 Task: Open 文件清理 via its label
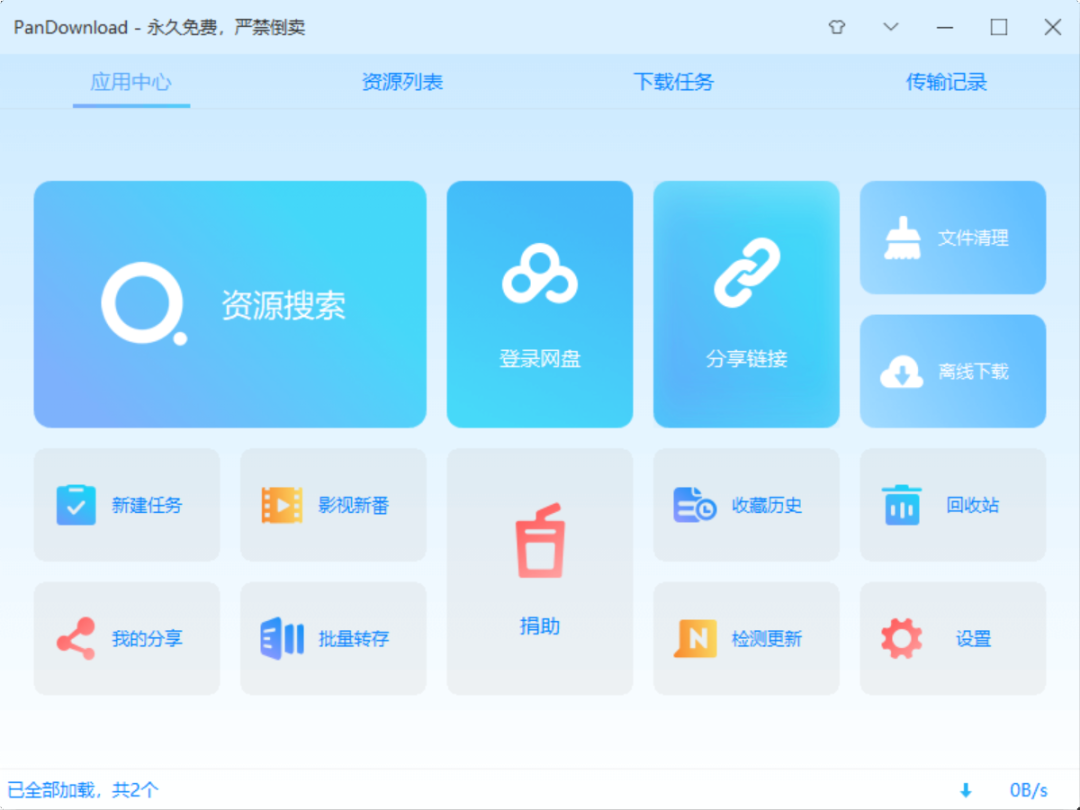pyautogui.click(x=973, y=238)
